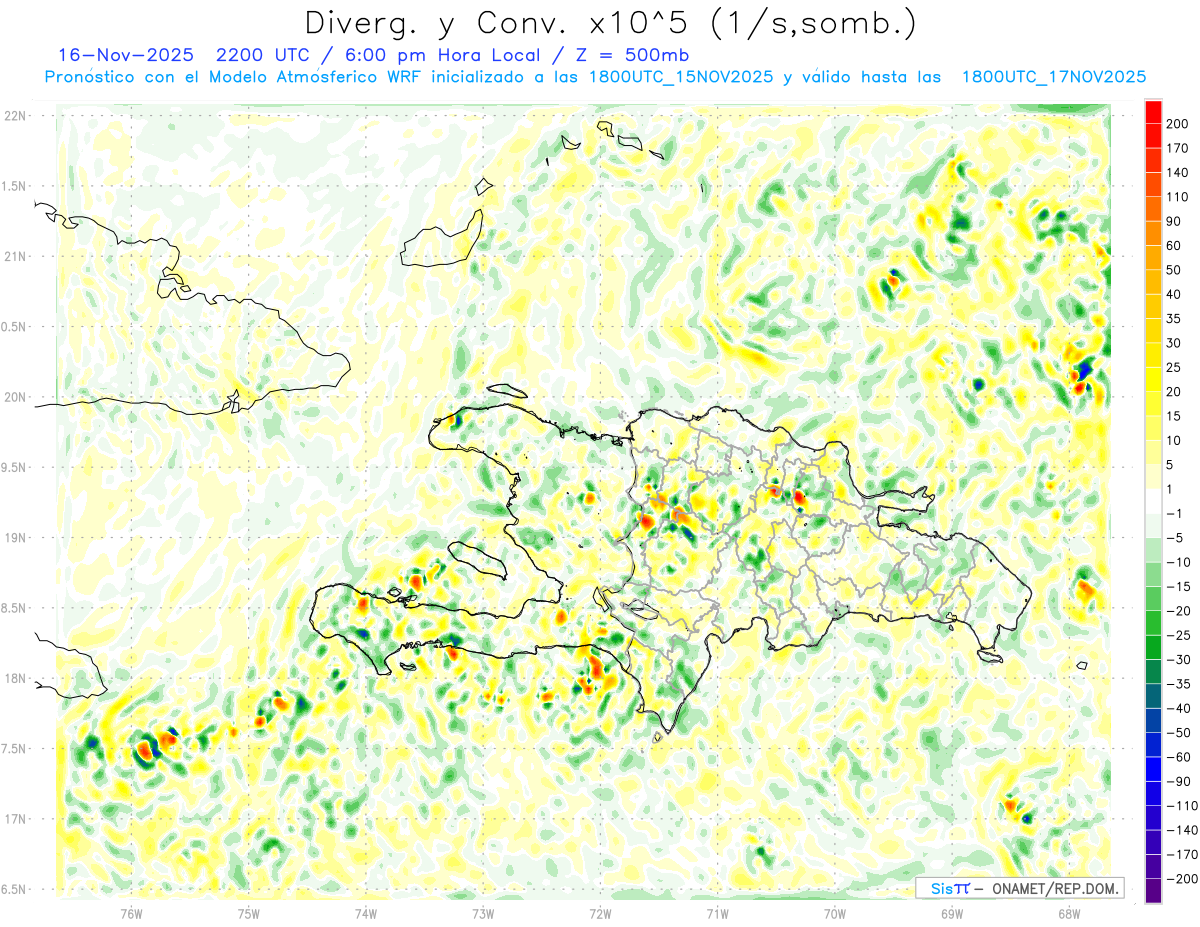This screenshot has width=1200, height=927.
Task: Click the '7.5N' latitude axis label
Action: click(x=13, y=749)
